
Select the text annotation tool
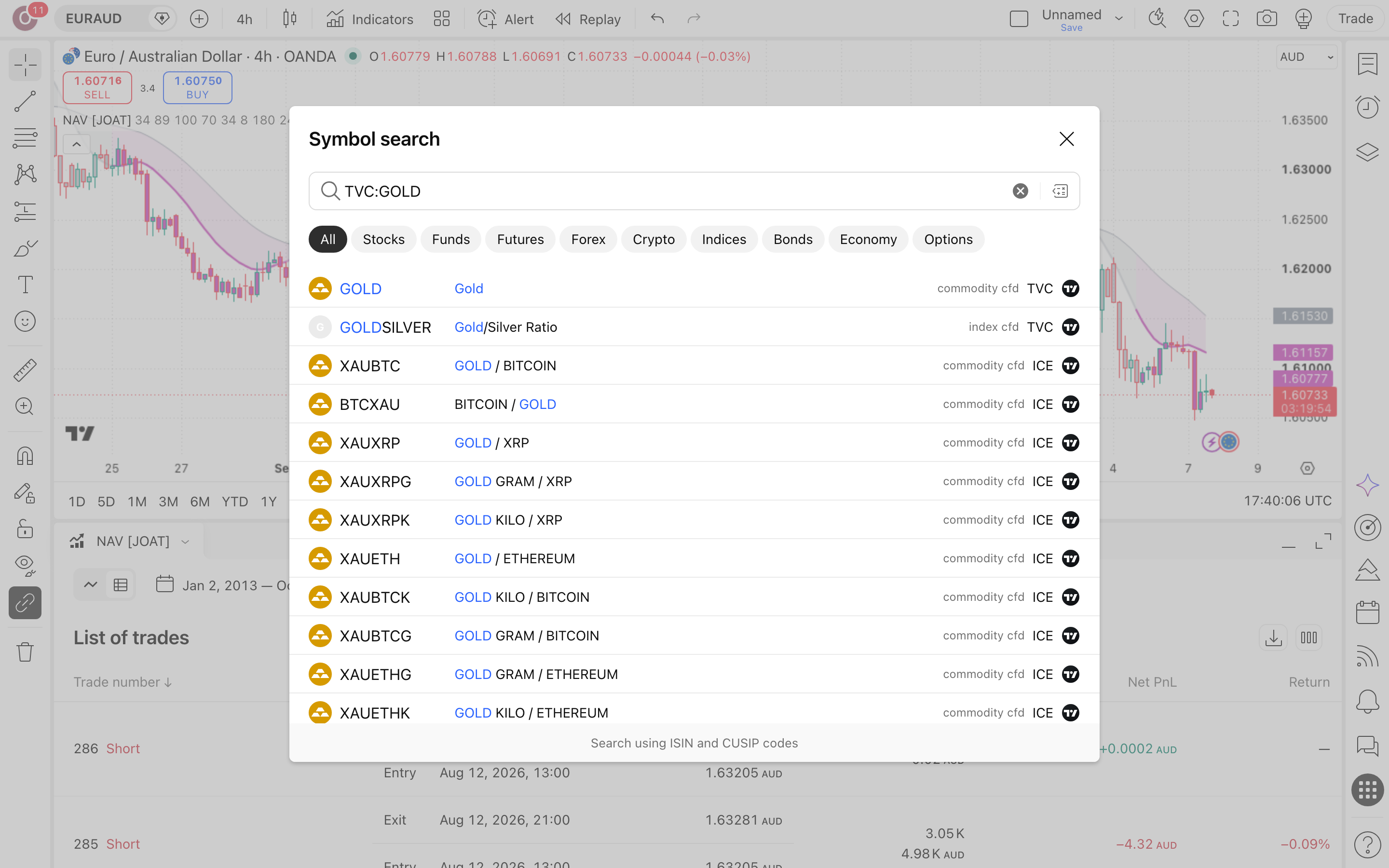click(x=25, y=285)
